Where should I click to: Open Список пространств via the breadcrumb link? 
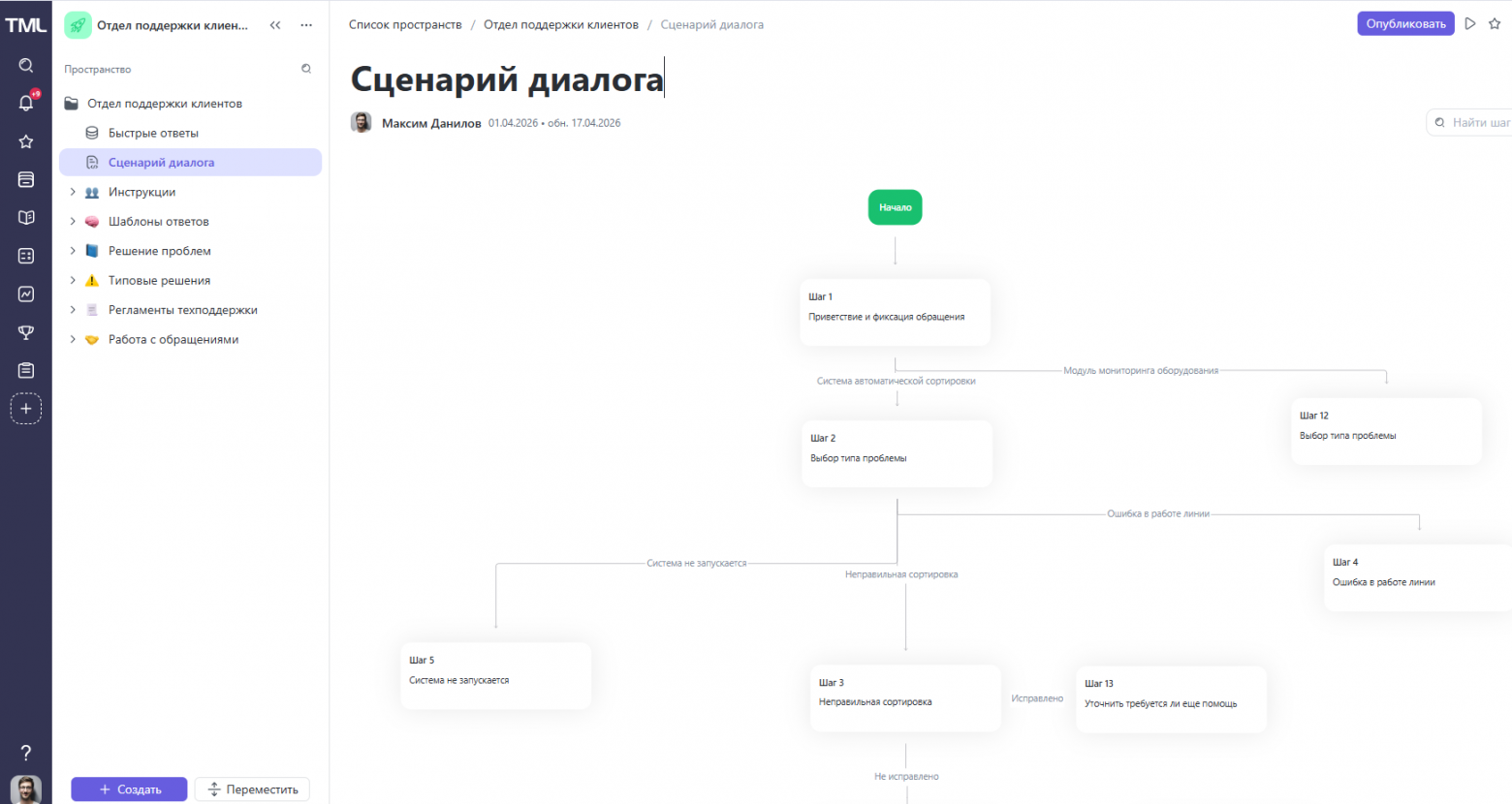point(404,25)
